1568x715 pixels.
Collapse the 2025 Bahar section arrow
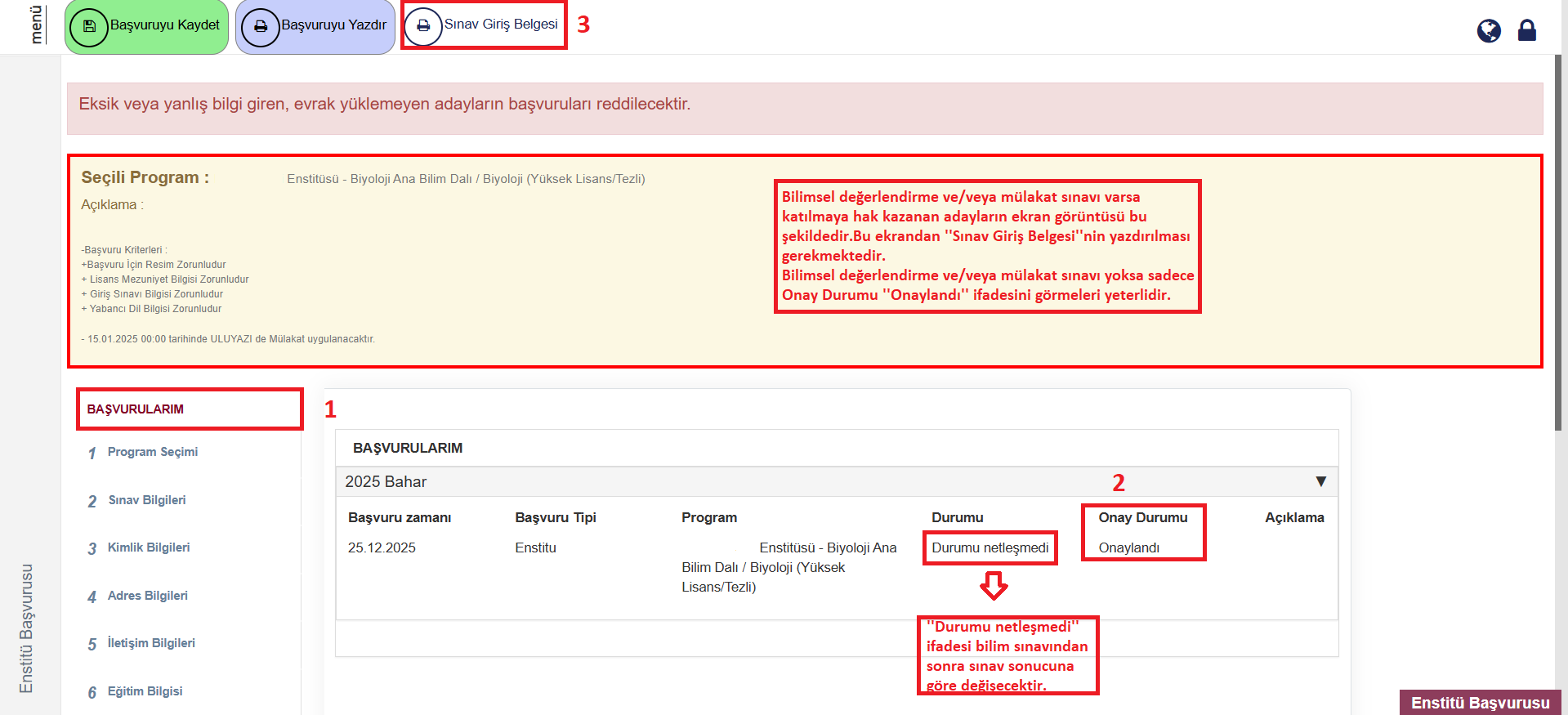coord(1320,481)
